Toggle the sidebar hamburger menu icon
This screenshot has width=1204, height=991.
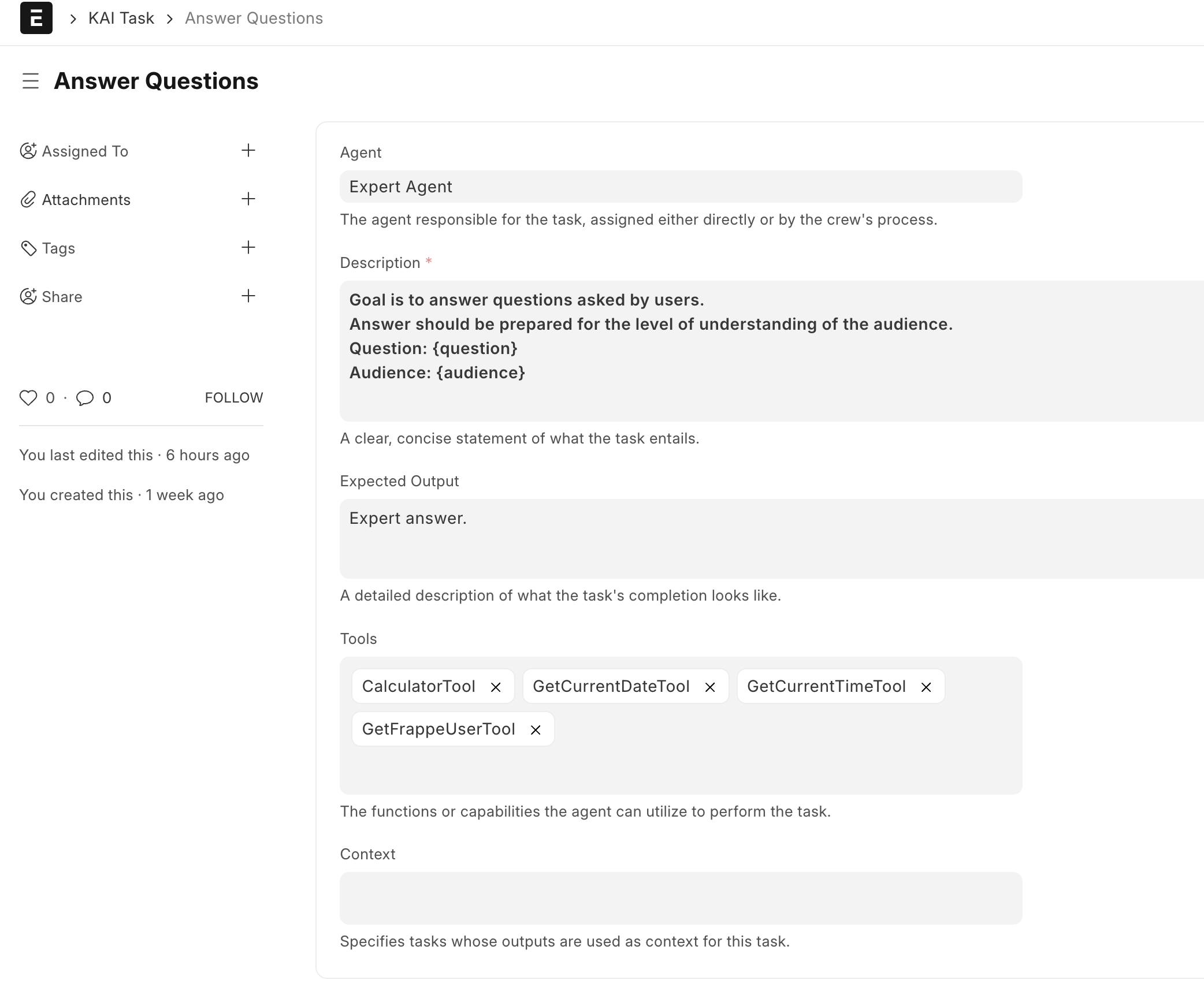click(x=31, y=81)
